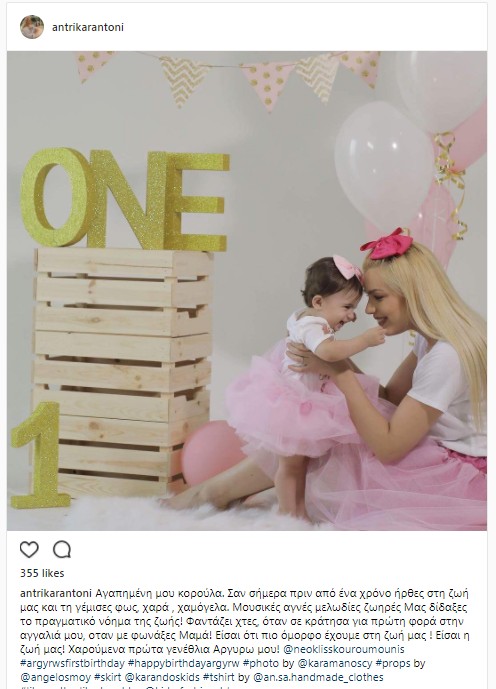The width and height of the screenshot is (496, 689).
Task: Visit the @an.sa.handmade_clothes mention
Action: [x=318, y=677]
